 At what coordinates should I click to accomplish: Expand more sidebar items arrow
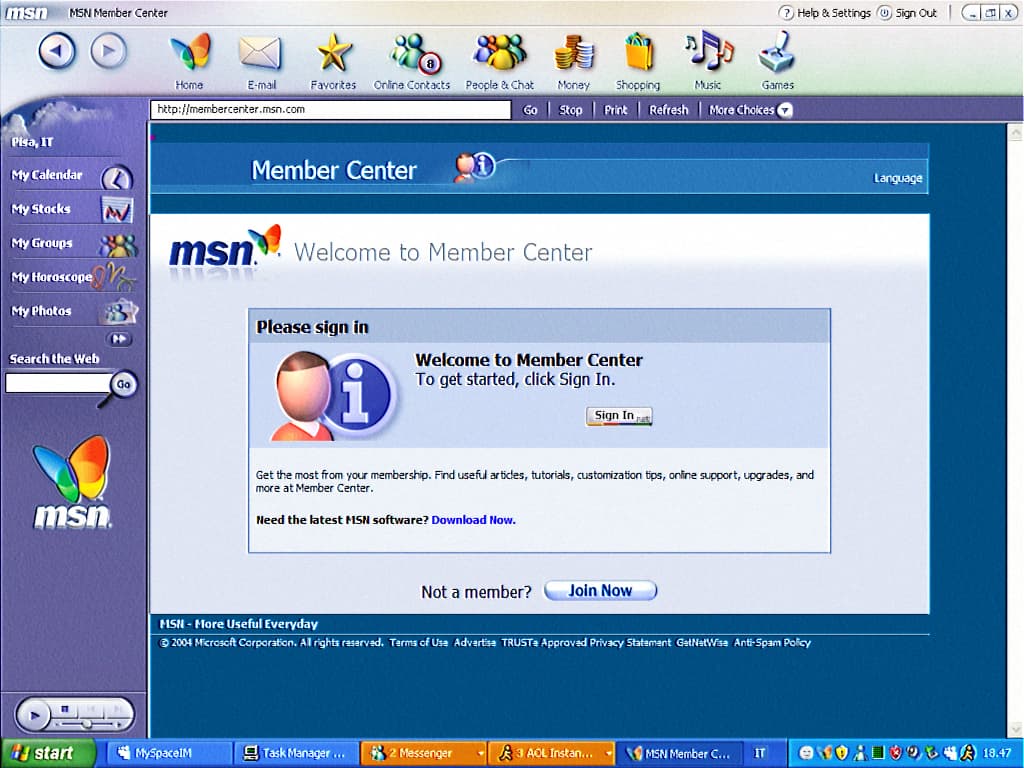pyautogui.click(x=119, y=339)
